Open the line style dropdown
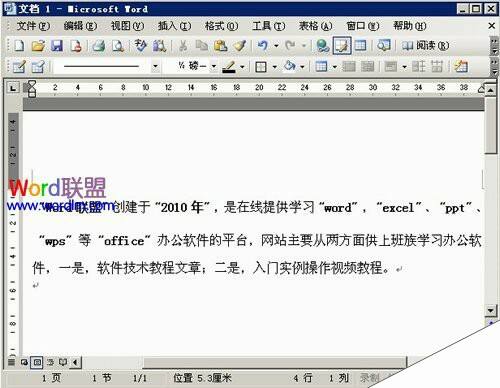Screen dimensions: 500x388 [x=155, y=67]
